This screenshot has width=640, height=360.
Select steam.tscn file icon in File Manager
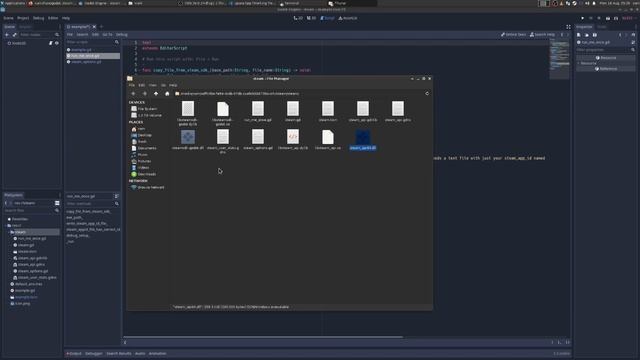pyautogui.click(x=328, y=109)
